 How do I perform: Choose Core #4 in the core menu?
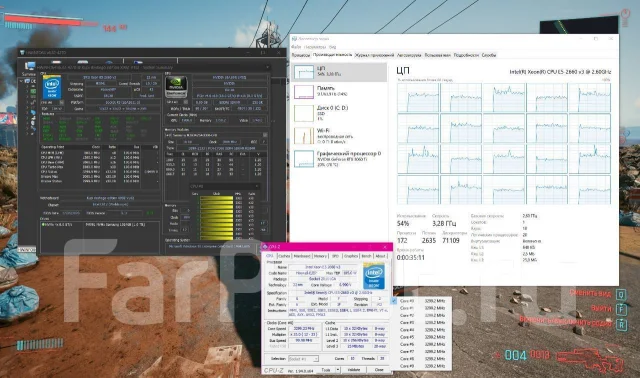coord(422,330)
